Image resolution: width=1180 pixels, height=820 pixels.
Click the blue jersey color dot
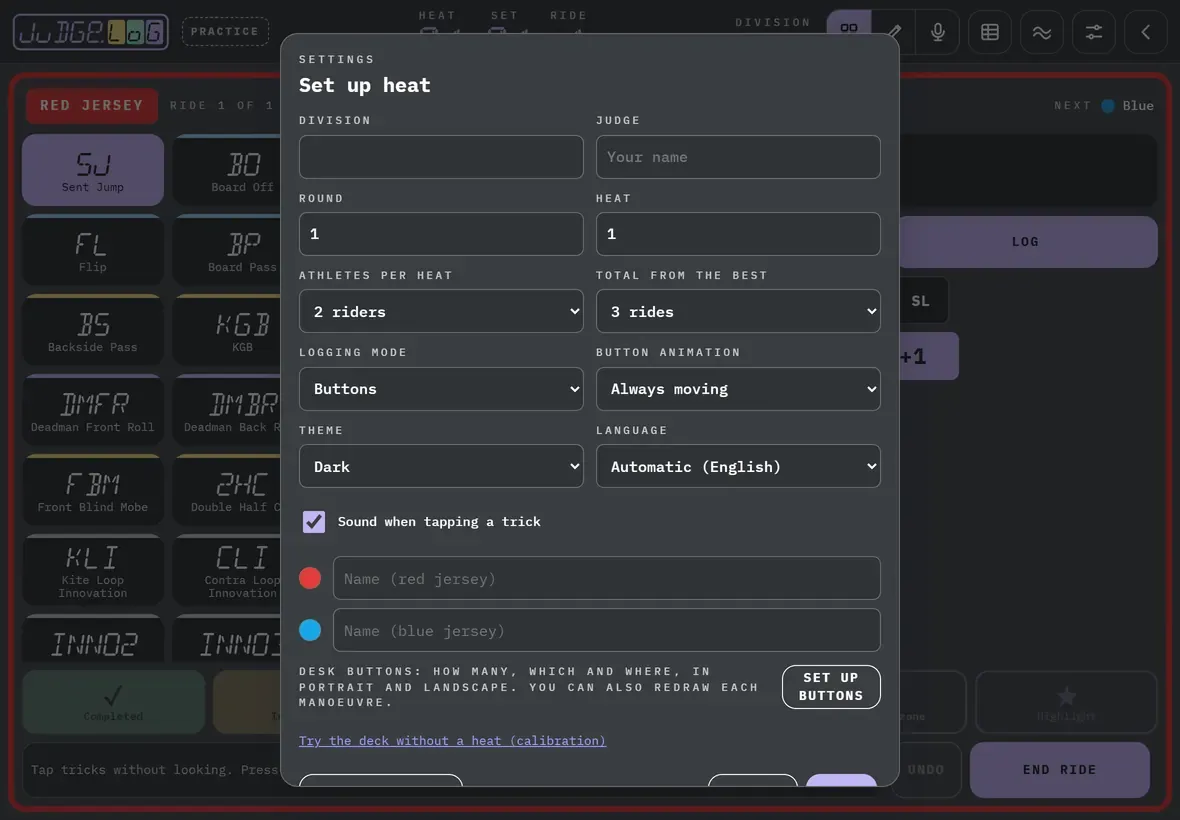(x=310, y=630)
